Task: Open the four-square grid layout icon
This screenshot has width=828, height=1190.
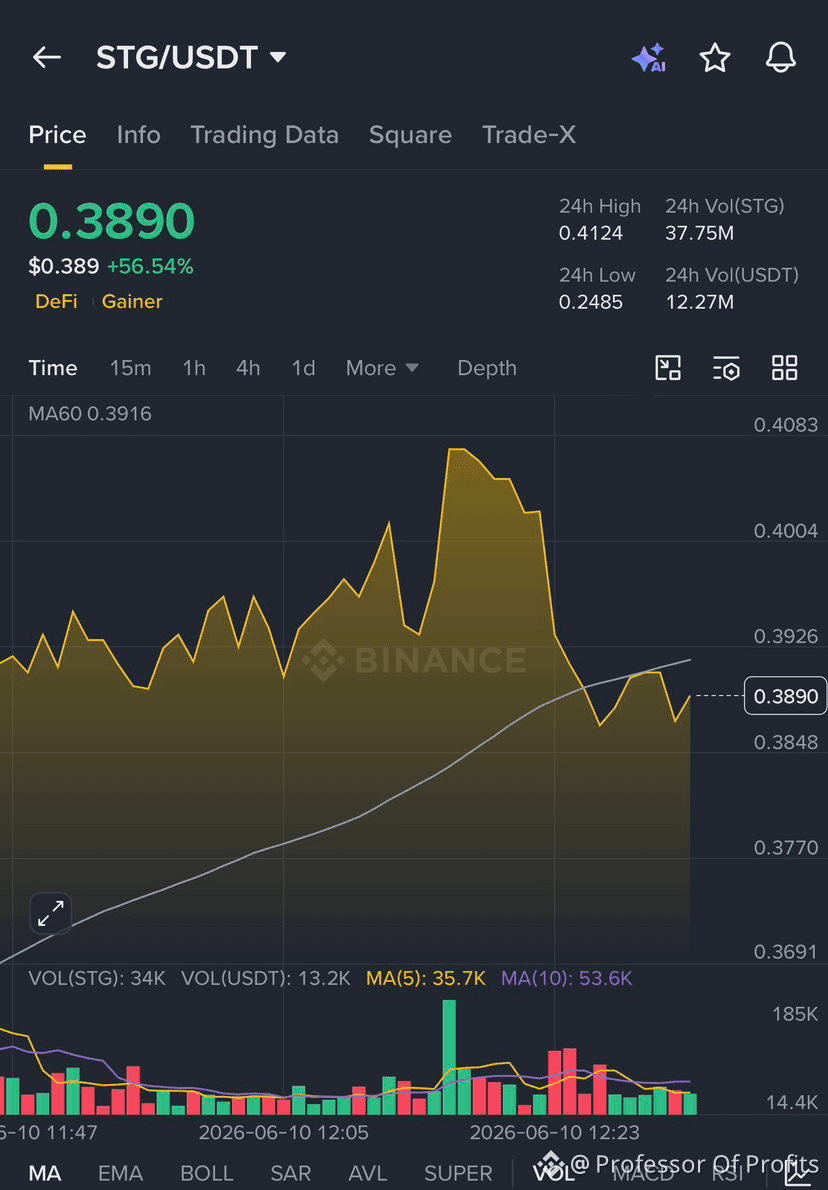Action: tap(785, 368)
